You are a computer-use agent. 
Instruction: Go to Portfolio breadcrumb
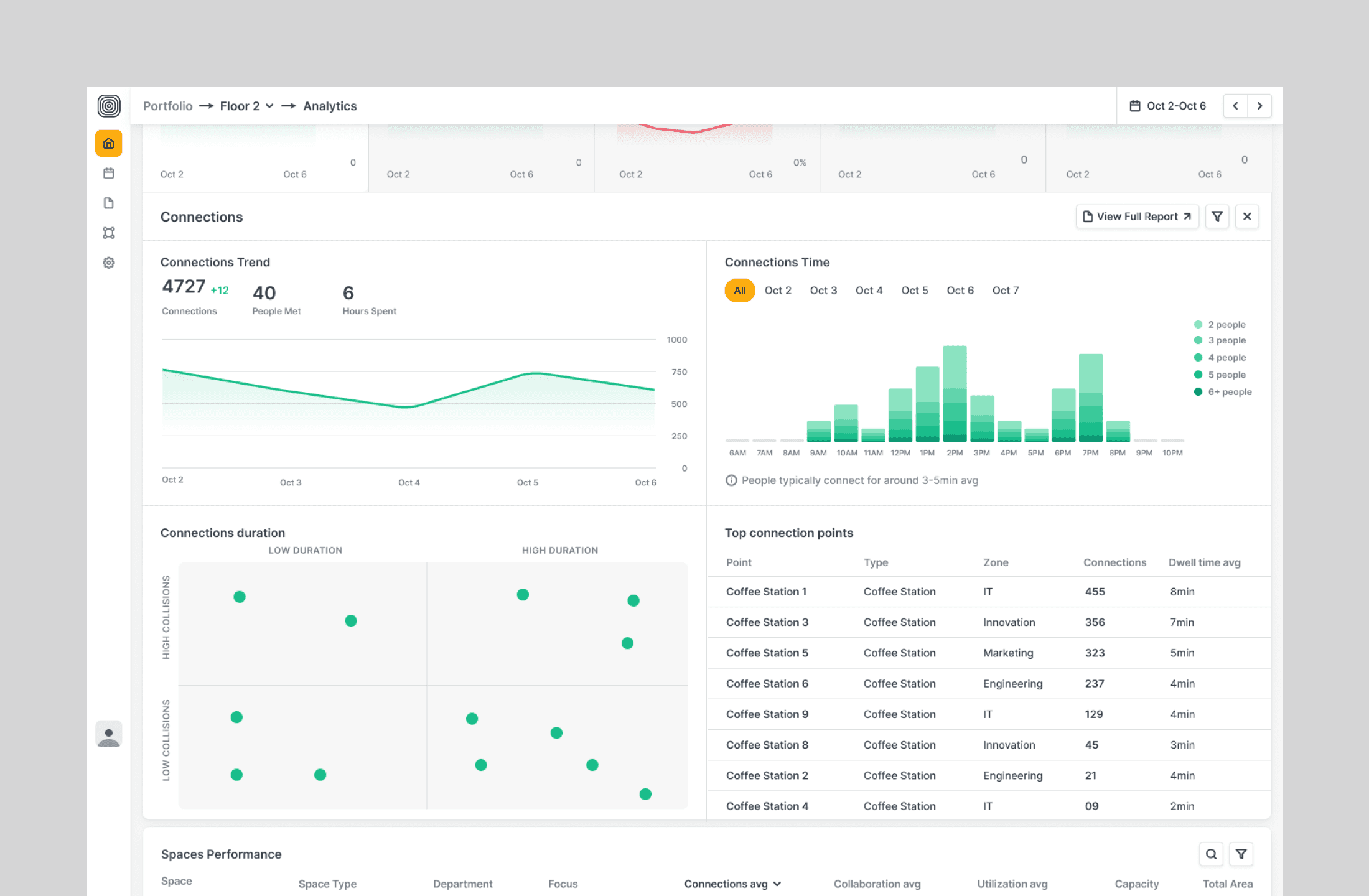167,106
